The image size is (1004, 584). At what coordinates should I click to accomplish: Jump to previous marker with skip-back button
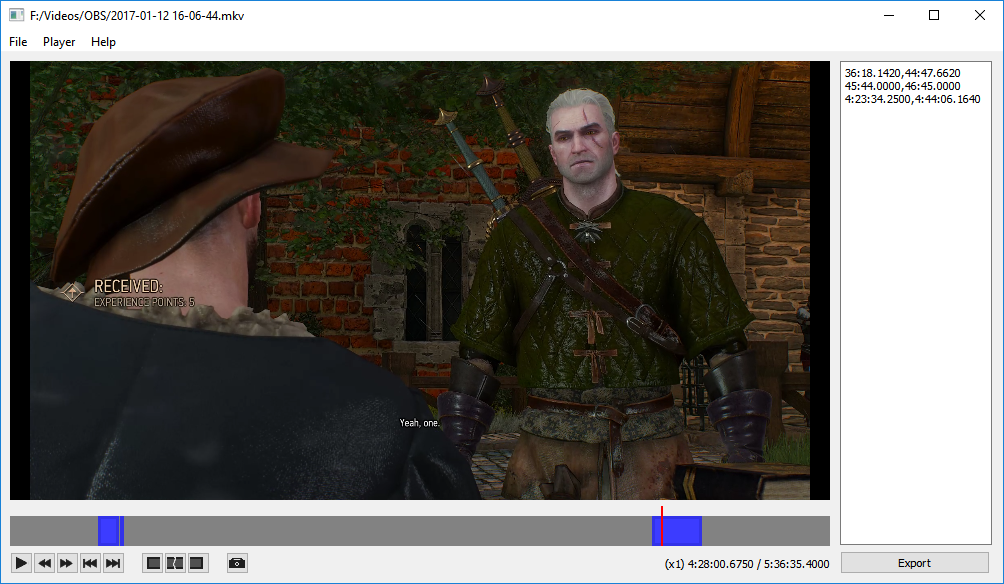pyautogui.click(x=90, y=564)
